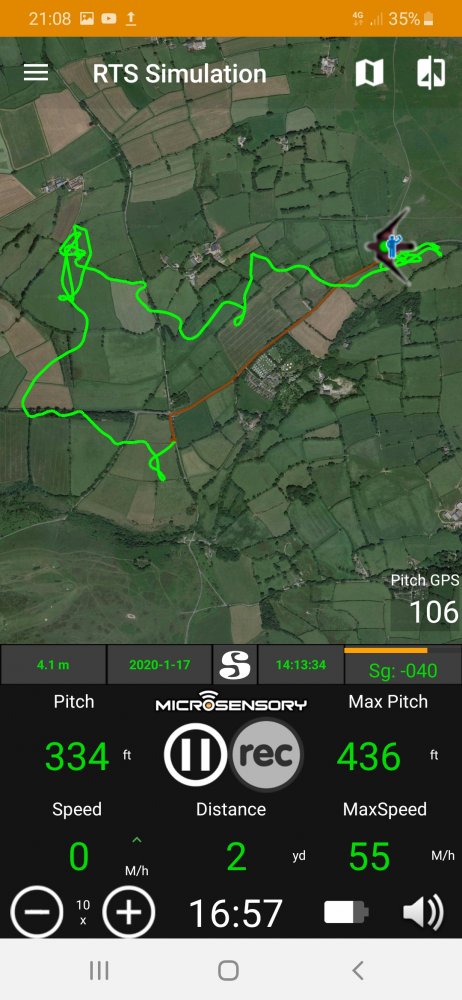Tap the 16:57 elapsed timer
The width and height of the screenshot is (462, 1000).
[235, 913]
